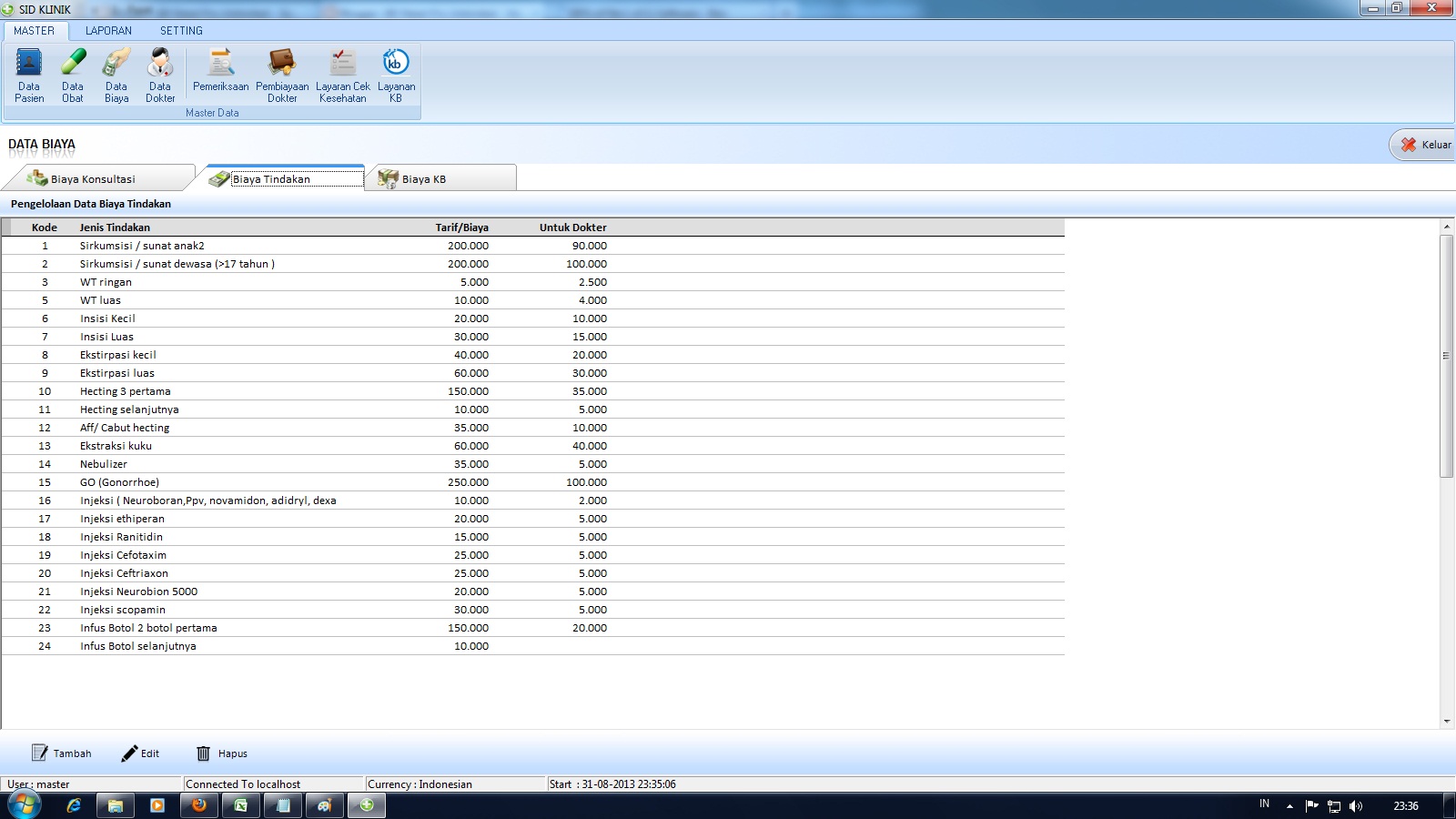Open Layaran Cek Kesehatan icon

coord(343,75)
